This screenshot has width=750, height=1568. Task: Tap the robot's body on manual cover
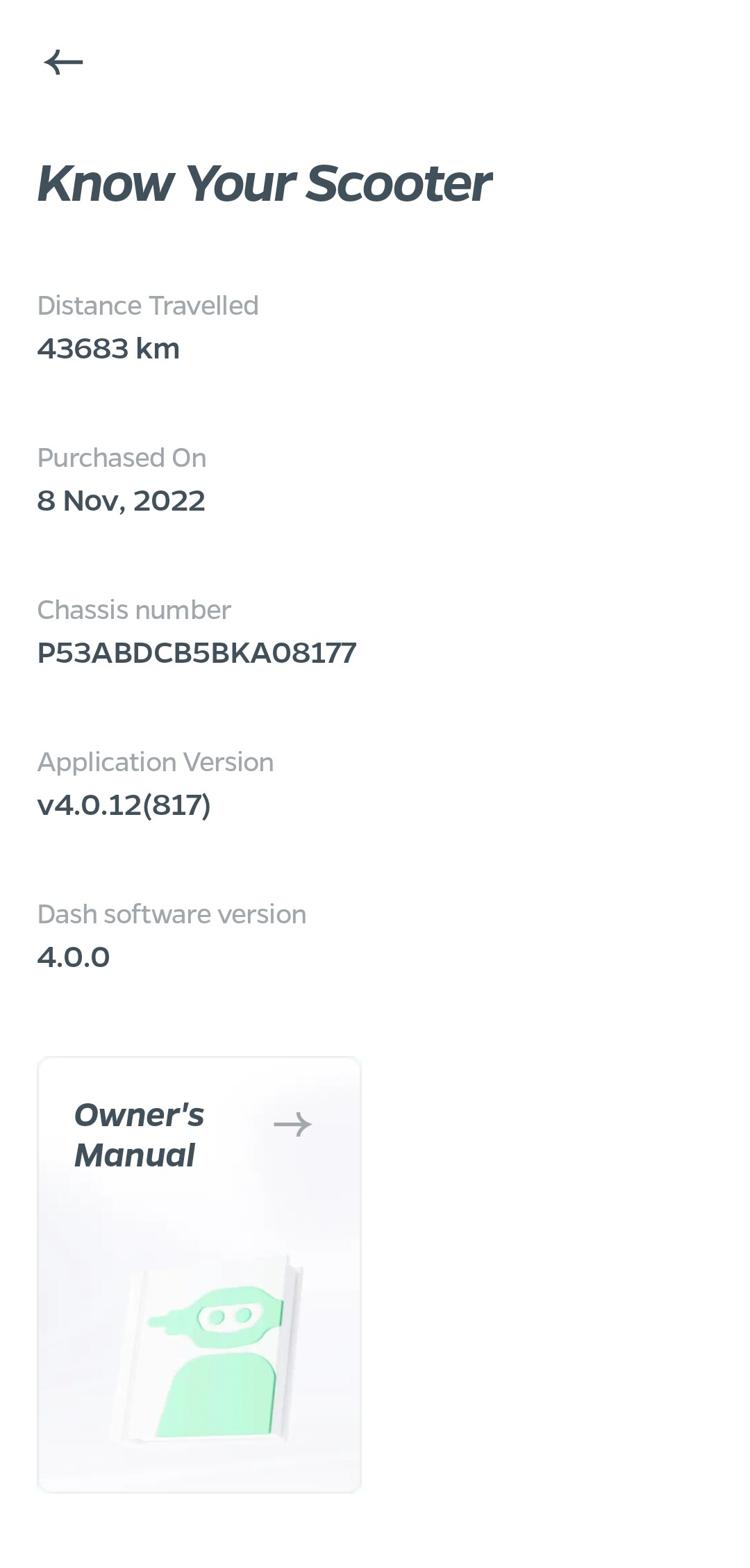(x=217, y=1395)
